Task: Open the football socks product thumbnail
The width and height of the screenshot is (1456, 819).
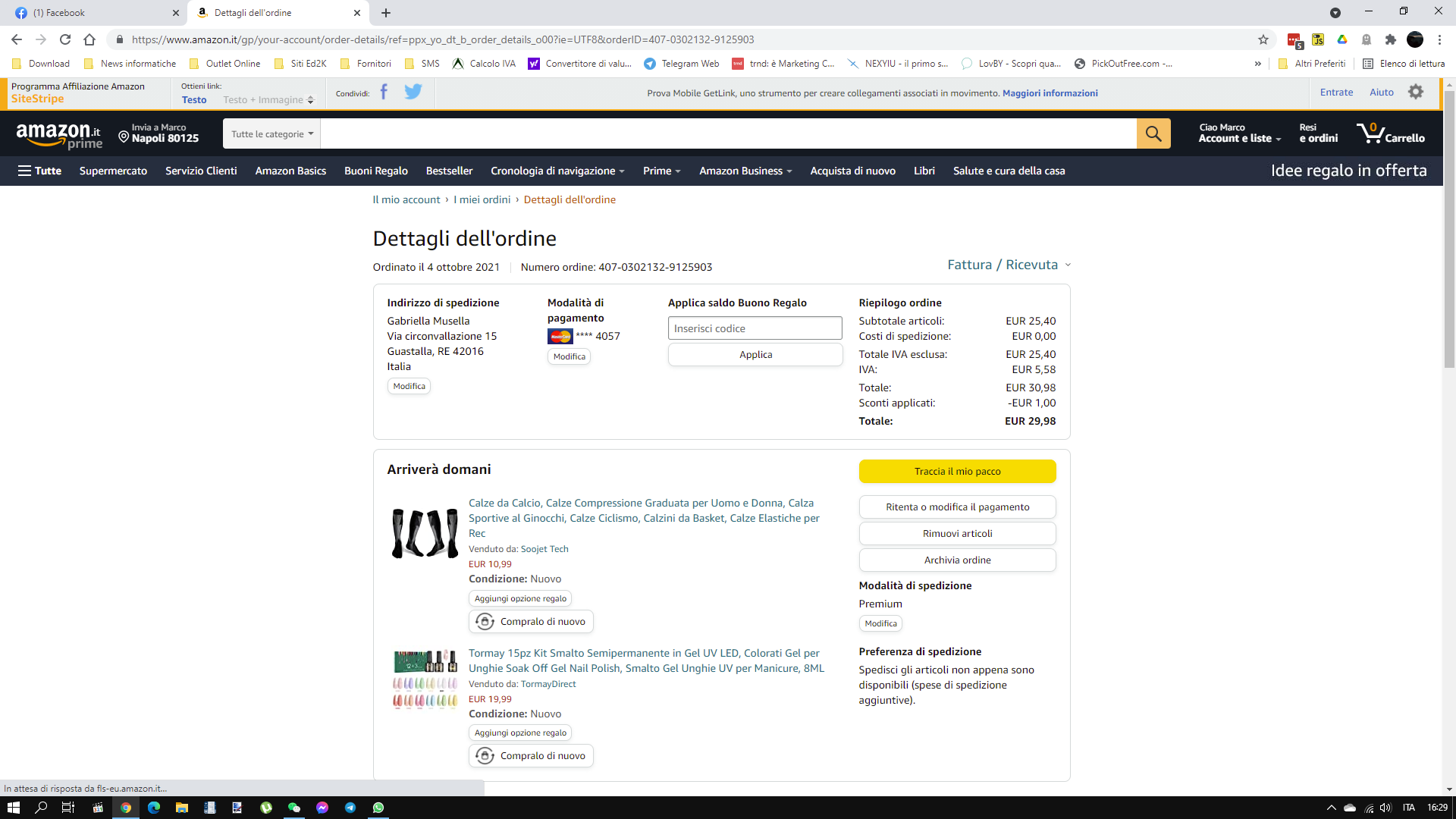Action: [425, 533]
